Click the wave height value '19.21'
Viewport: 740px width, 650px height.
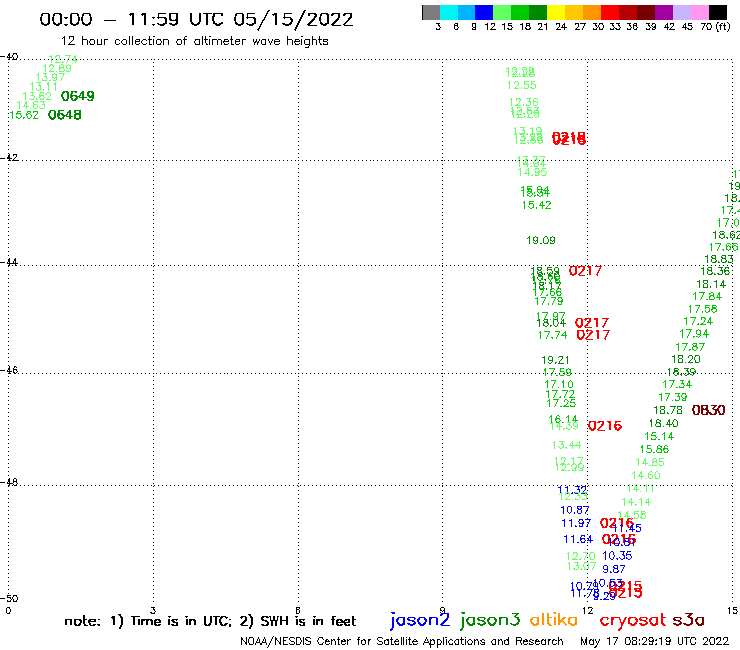pyautogui.click(x=555, y=360)
